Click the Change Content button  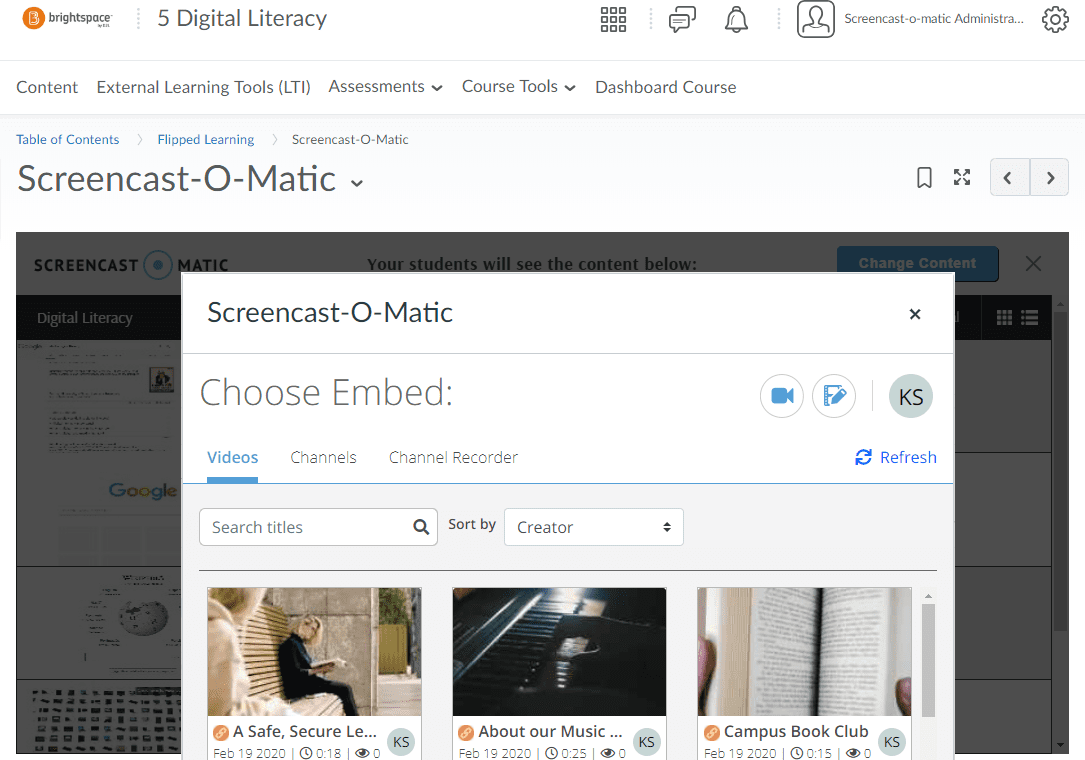pyautogui.click(x=918, y=264)
